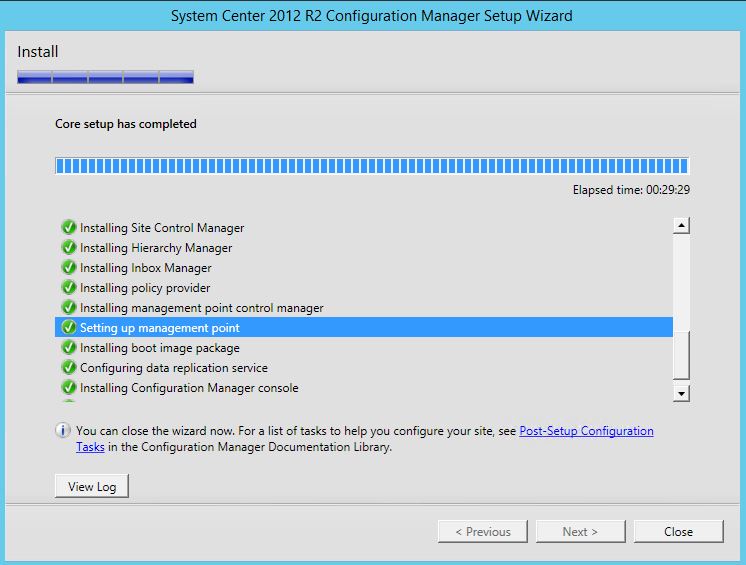Open the Post-Setup Configuration Tasks link
Screen dimensions: 746x565
point(586,431)
